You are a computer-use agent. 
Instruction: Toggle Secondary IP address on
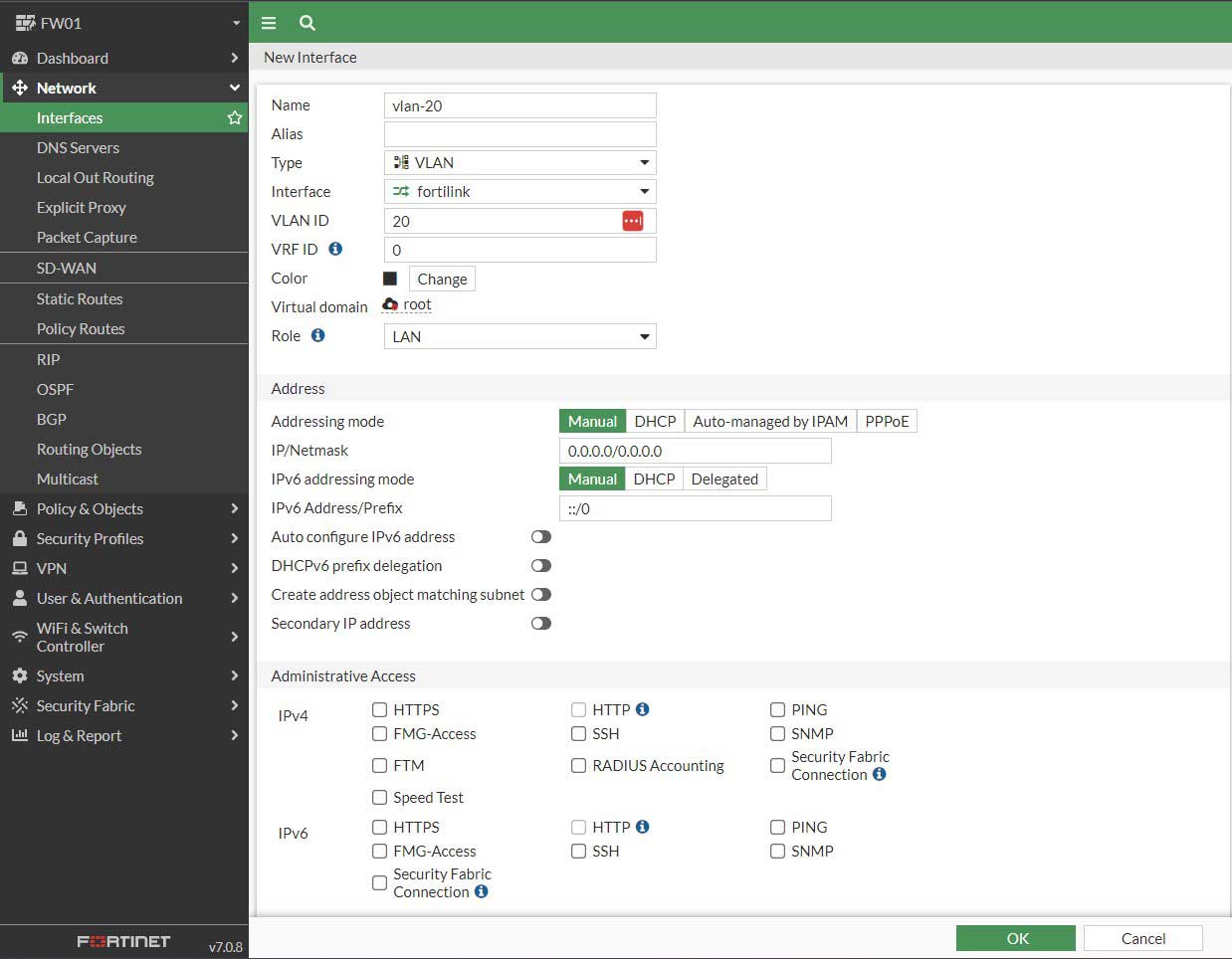tap(540, 623)
